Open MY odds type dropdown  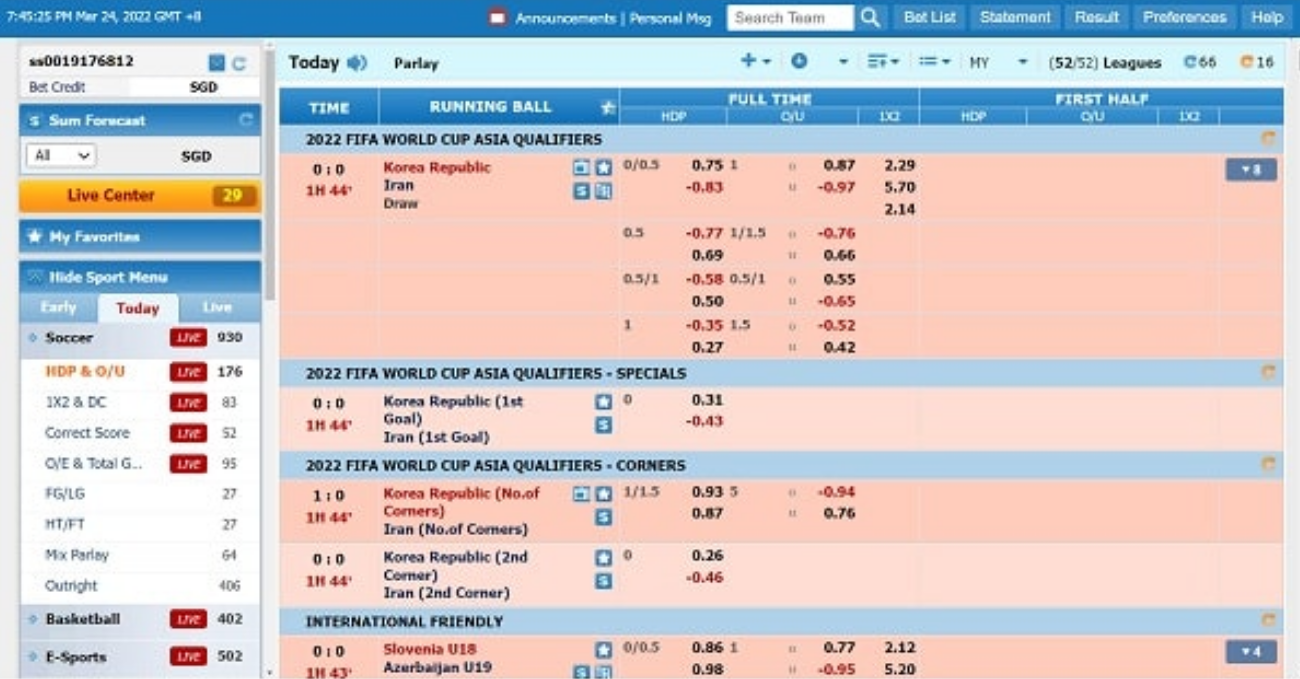tap(998, 62)
